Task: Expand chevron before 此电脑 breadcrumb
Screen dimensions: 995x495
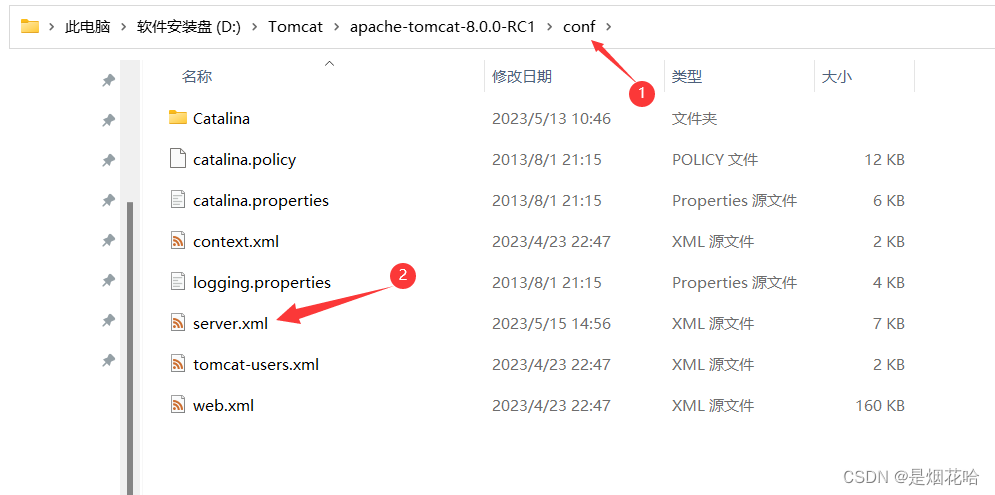Action: (x=51, y=27)
